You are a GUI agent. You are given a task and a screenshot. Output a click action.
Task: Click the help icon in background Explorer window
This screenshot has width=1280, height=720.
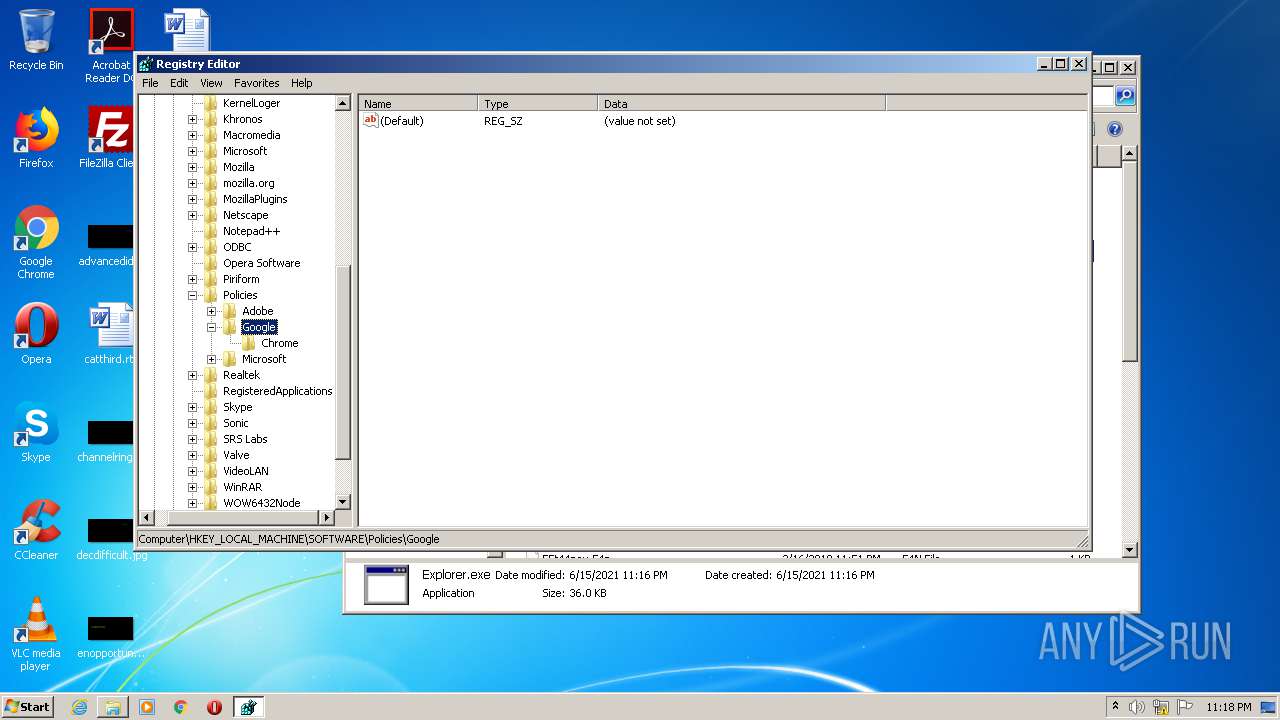click(x=1115, y=129)
